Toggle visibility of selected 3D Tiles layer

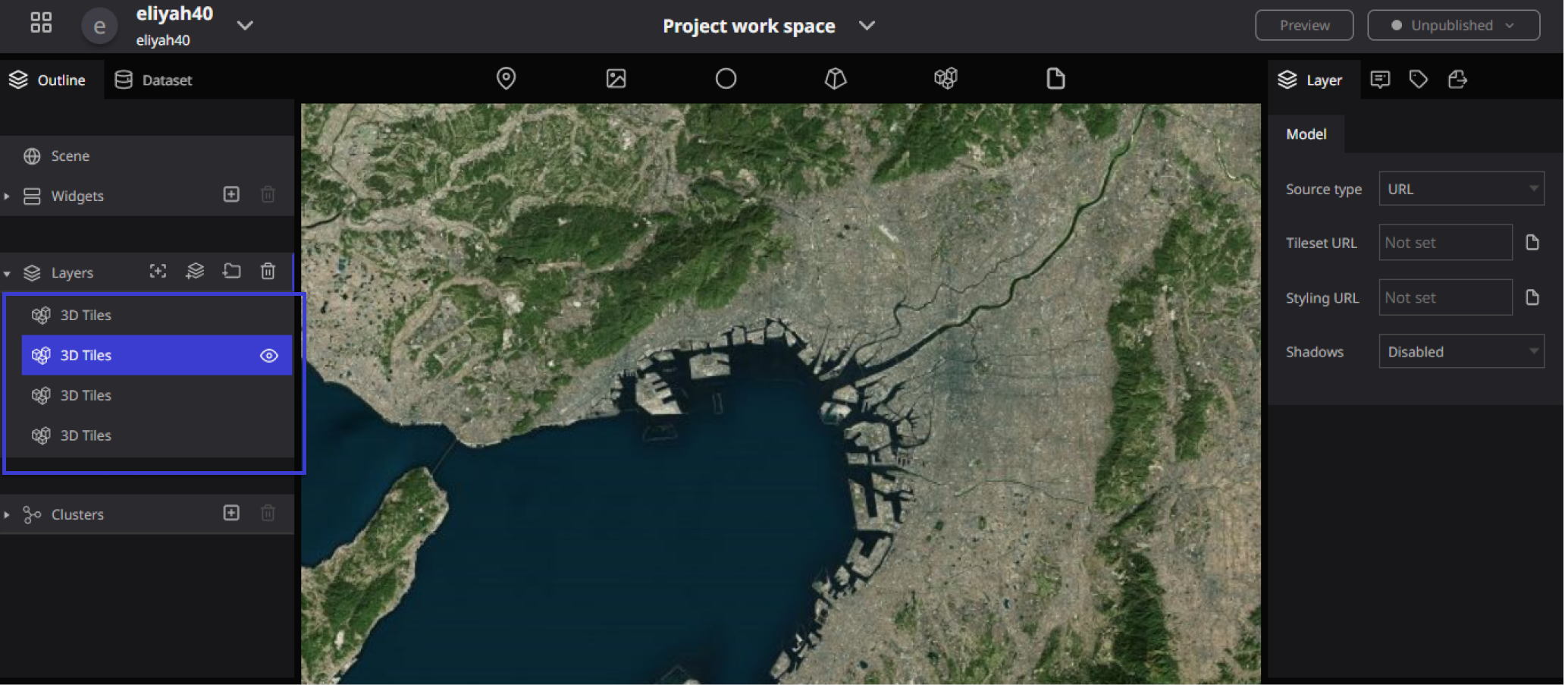269,355
